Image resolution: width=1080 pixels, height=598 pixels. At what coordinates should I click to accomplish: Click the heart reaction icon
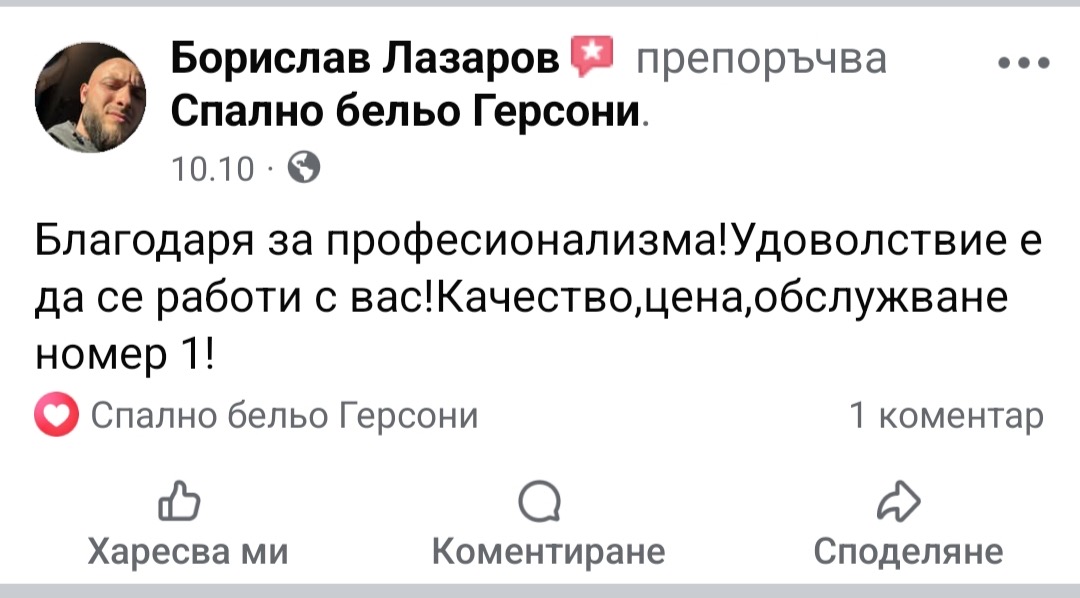click(x=57, y=416)
